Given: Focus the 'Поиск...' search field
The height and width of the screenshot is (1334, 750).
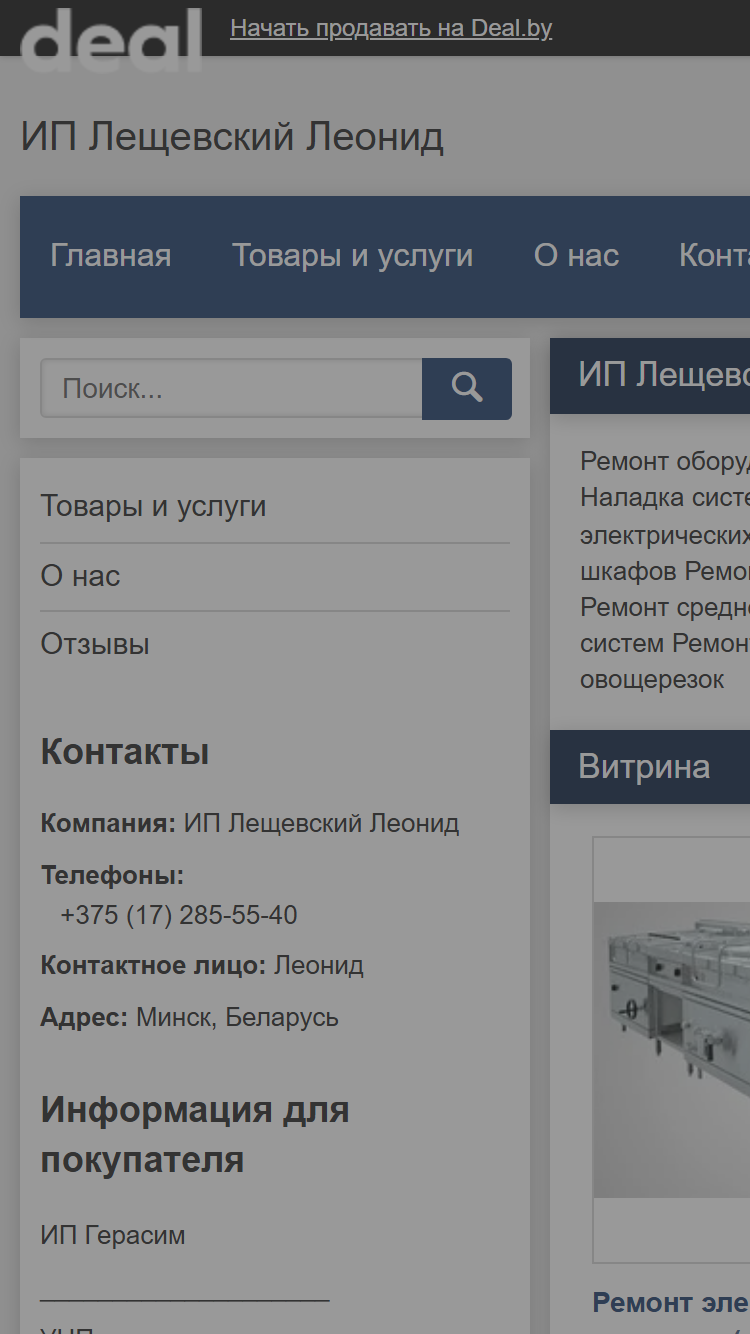Looking at the screenshot, I should [231, 388].
